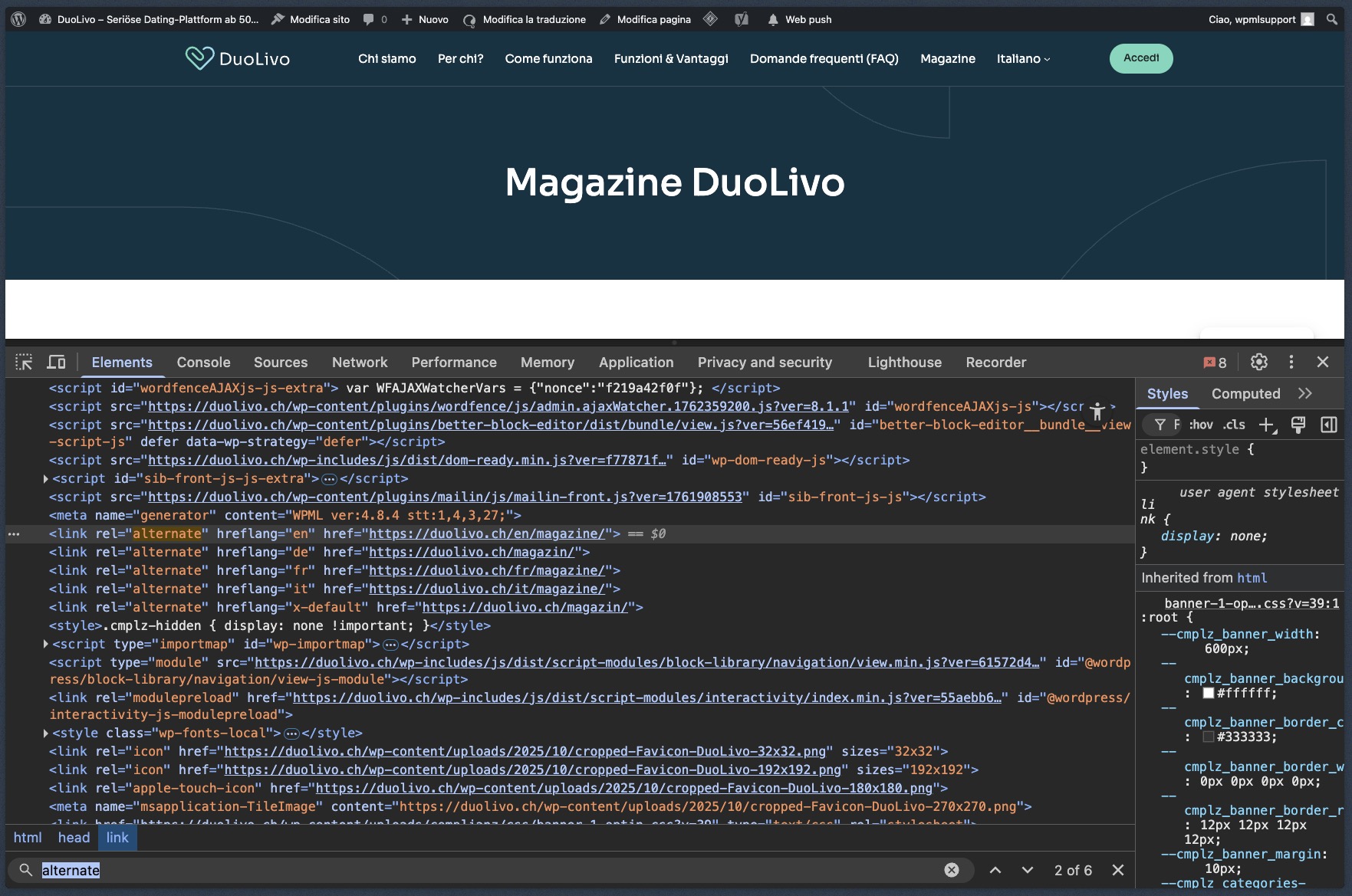Switch to the Network tab
The width and height of the screenshot is (1352, 896).
coord(360,363)
